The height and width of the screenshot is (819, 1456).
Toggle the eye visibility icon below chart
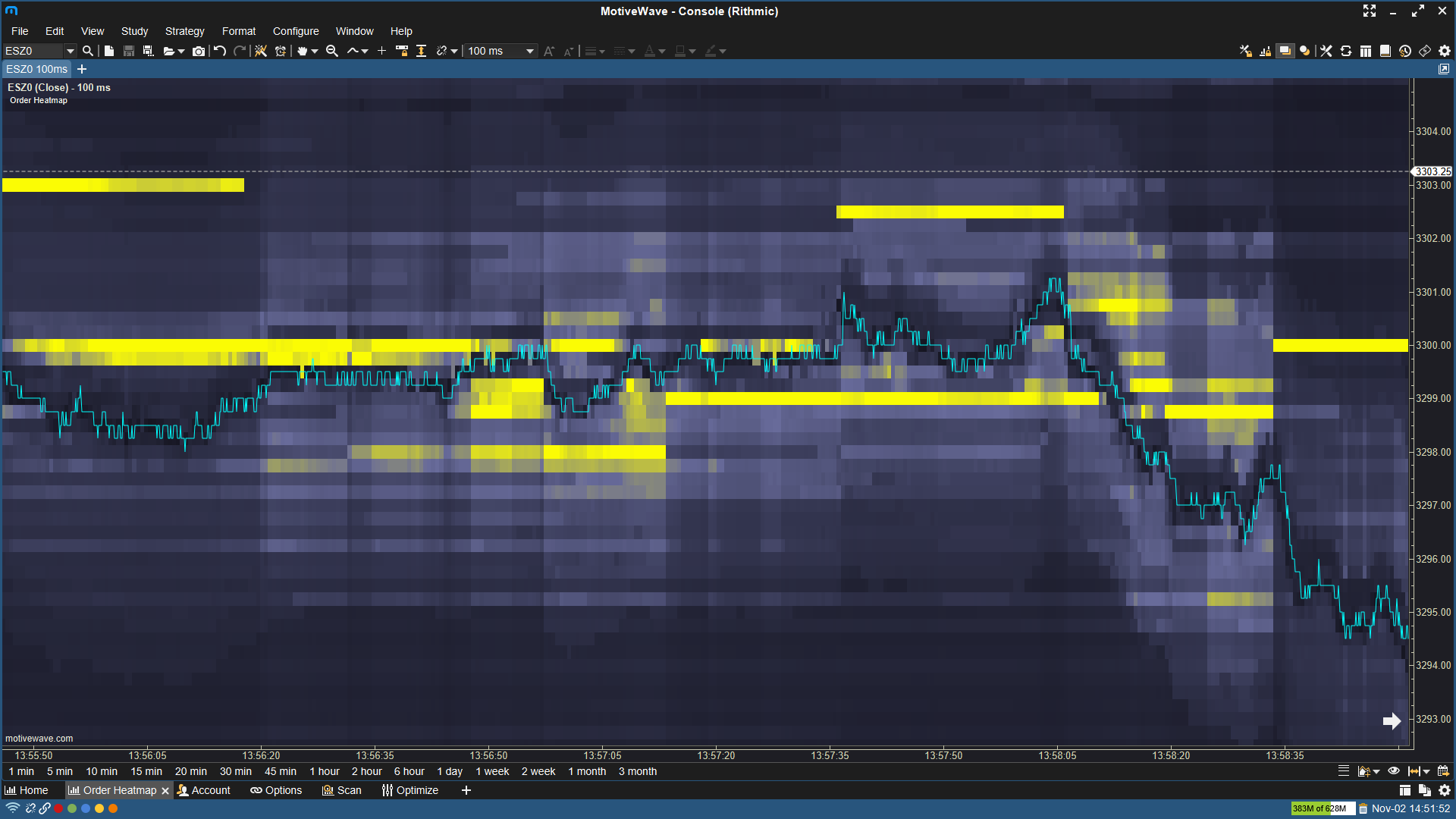(x=1394, y=771)
